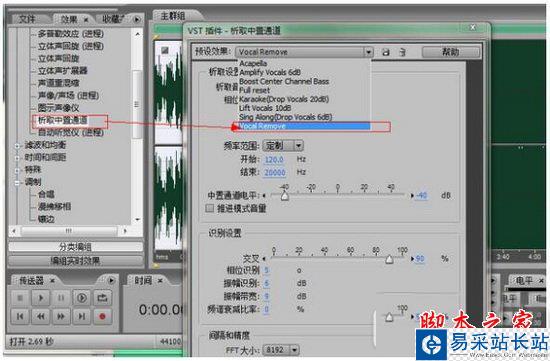Open the 频率范围 定制 dropdown
Viewport: 550px width, 361px height.
[299, 145]
